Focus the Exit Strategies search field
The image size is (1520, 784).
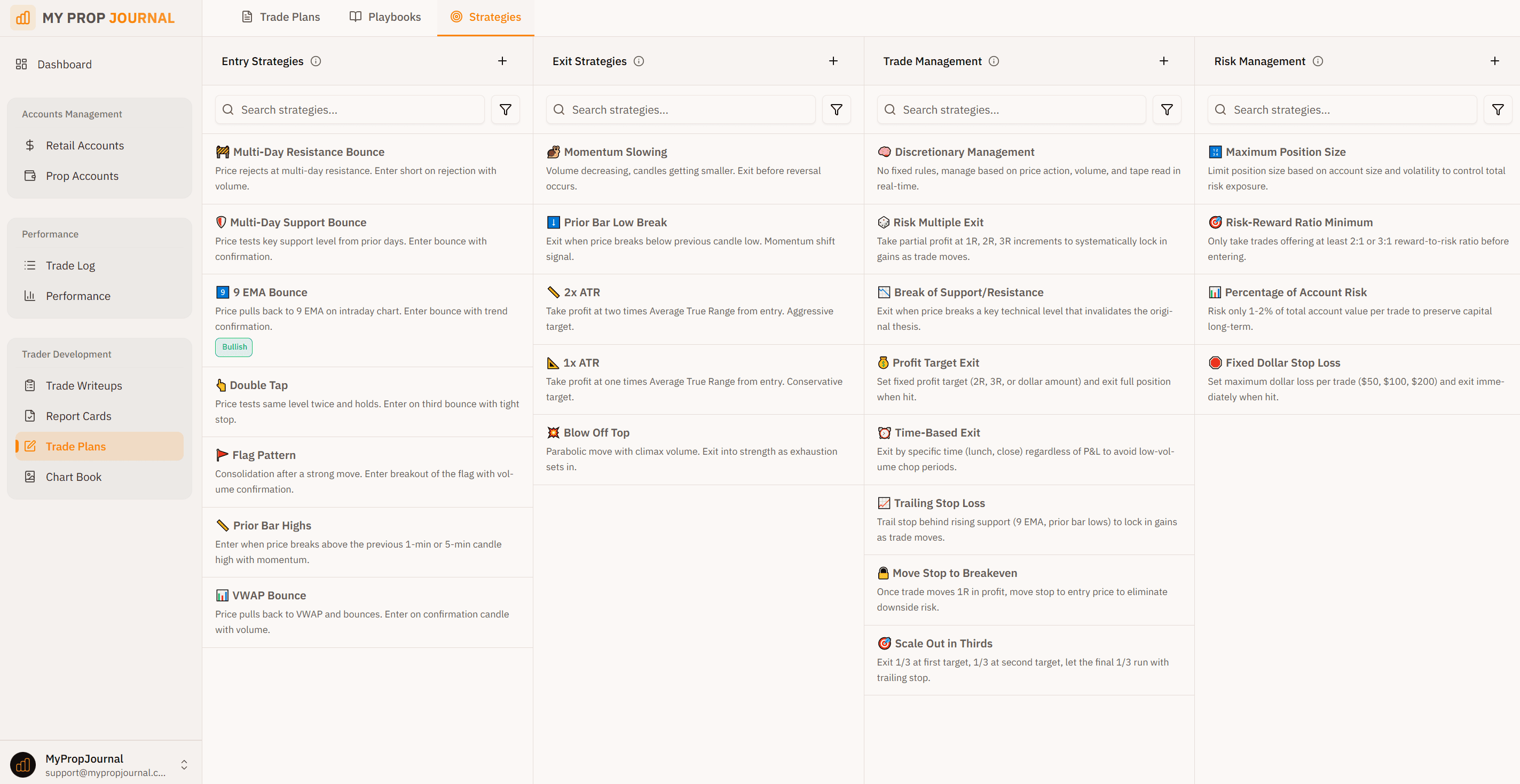tap(680, 110)
